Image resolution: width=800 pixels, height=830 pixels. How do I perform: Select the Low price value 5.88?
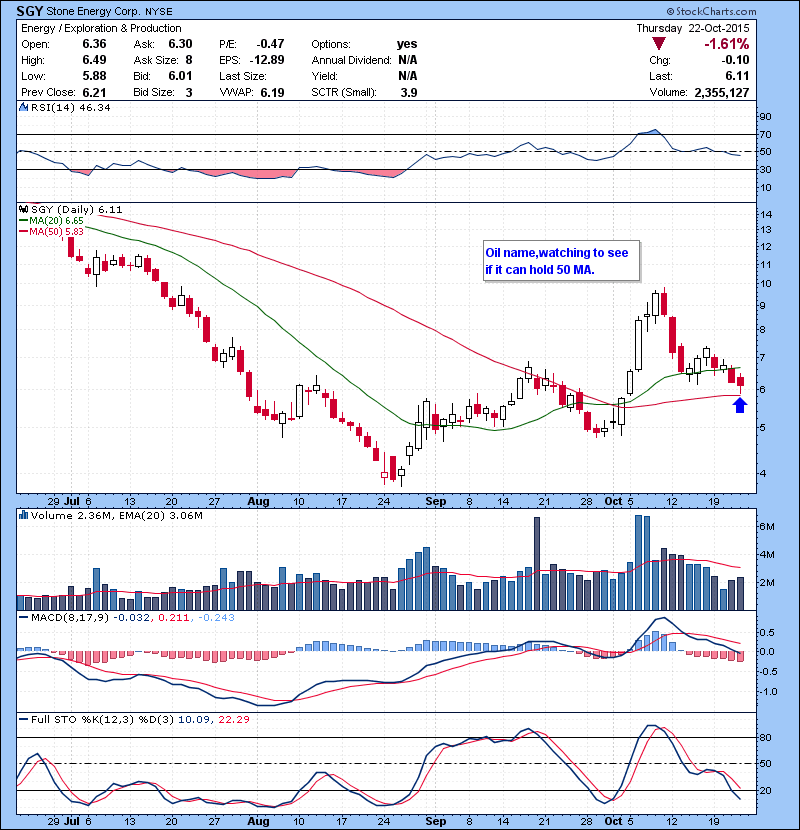pyautogui.click(x=94, y=76)
